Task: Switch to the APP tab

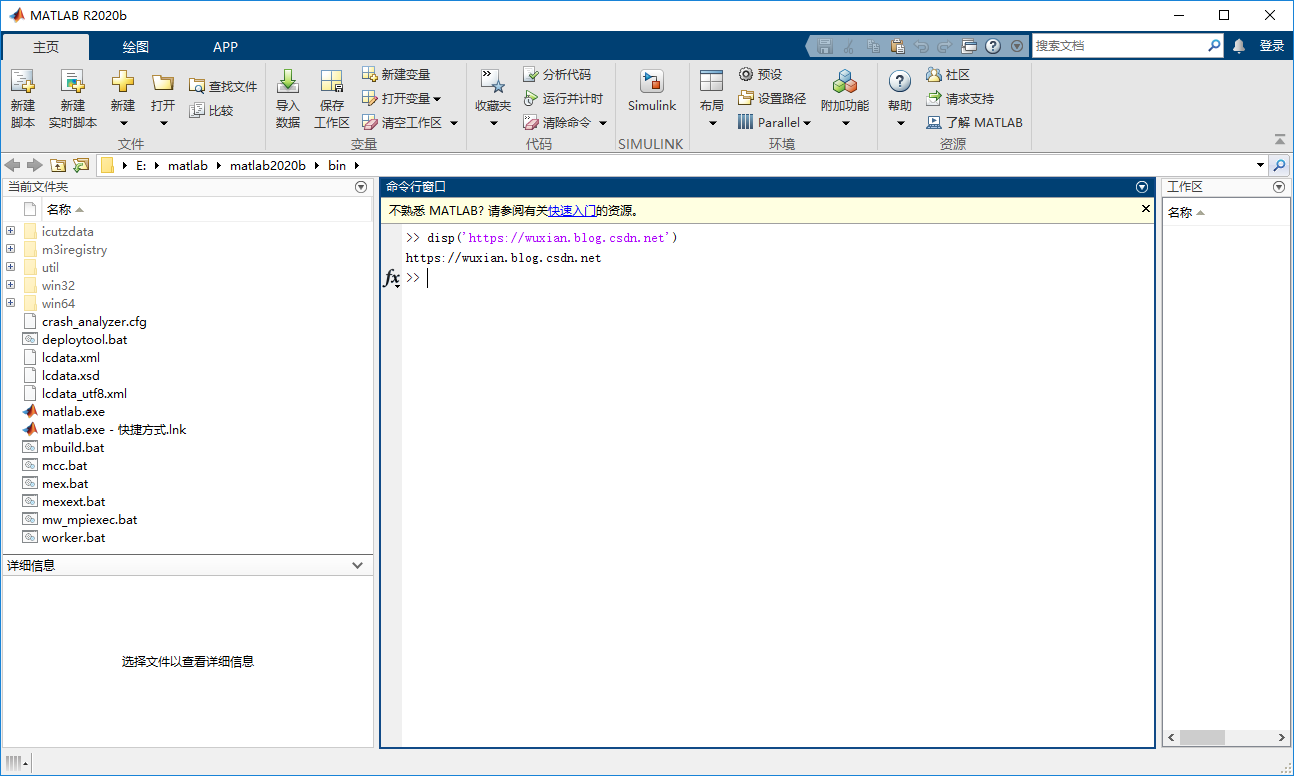Action: click(225, 47)
